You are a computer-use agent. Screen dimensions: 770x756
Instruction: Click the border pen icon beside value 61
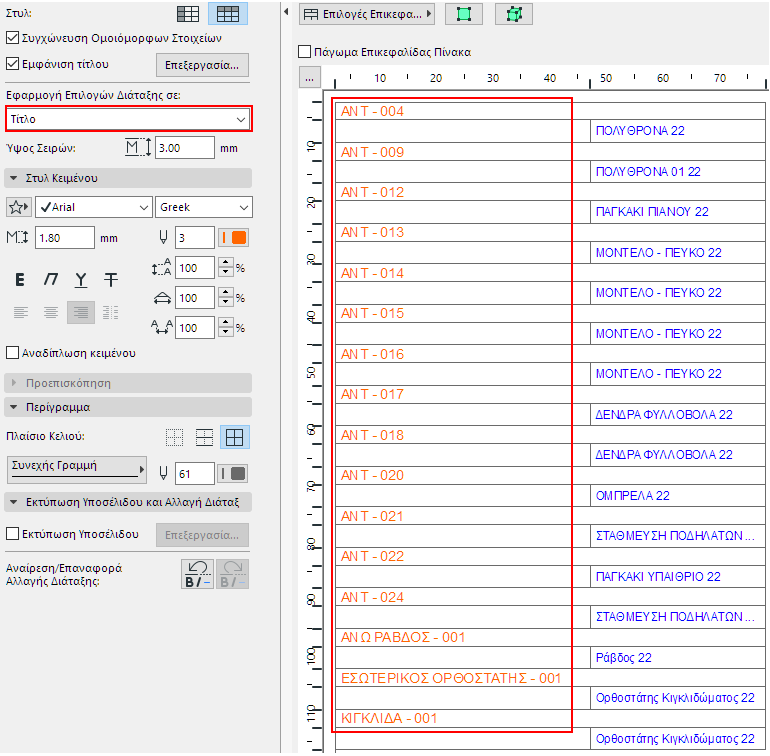click(x=164, y=474)
